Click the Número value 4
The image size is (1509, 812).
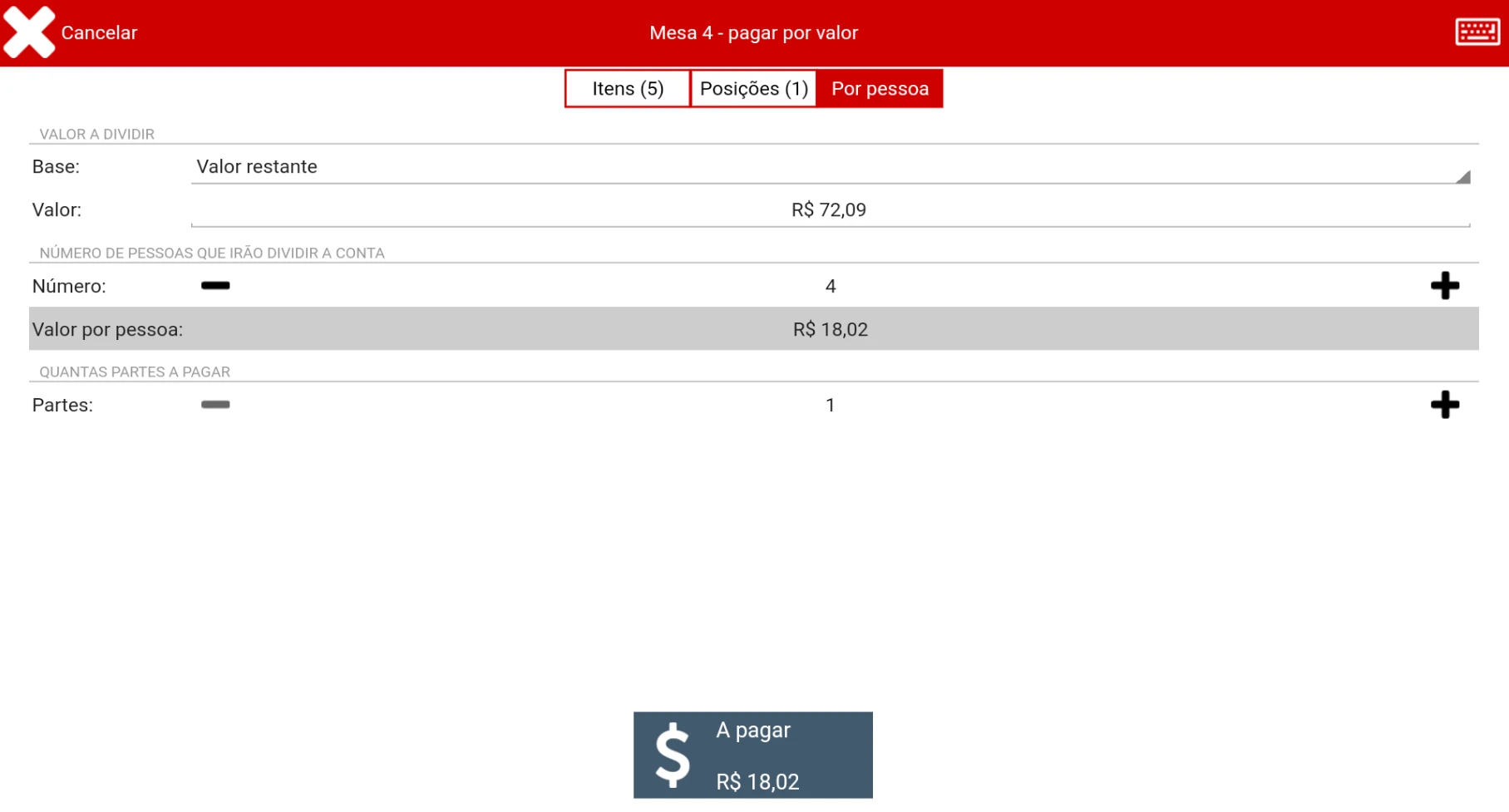tap(830, 287)
